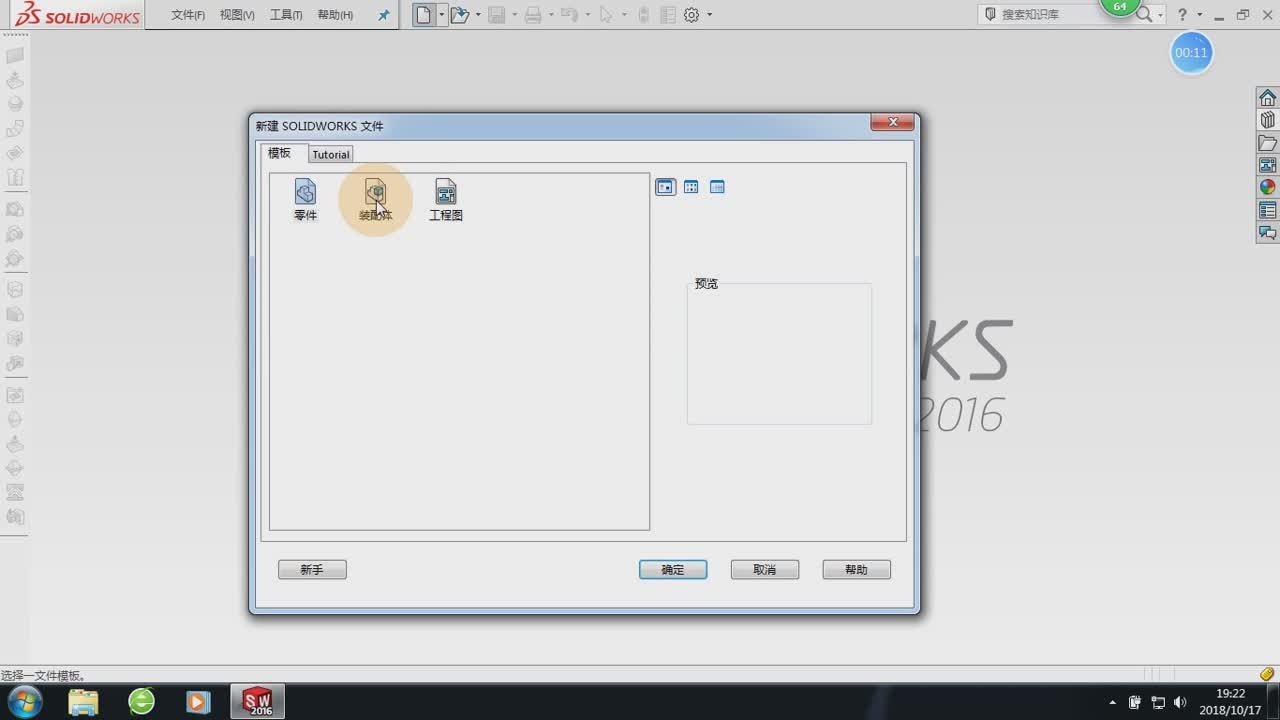Open the Custom Properties task pane

(1267, 210)
